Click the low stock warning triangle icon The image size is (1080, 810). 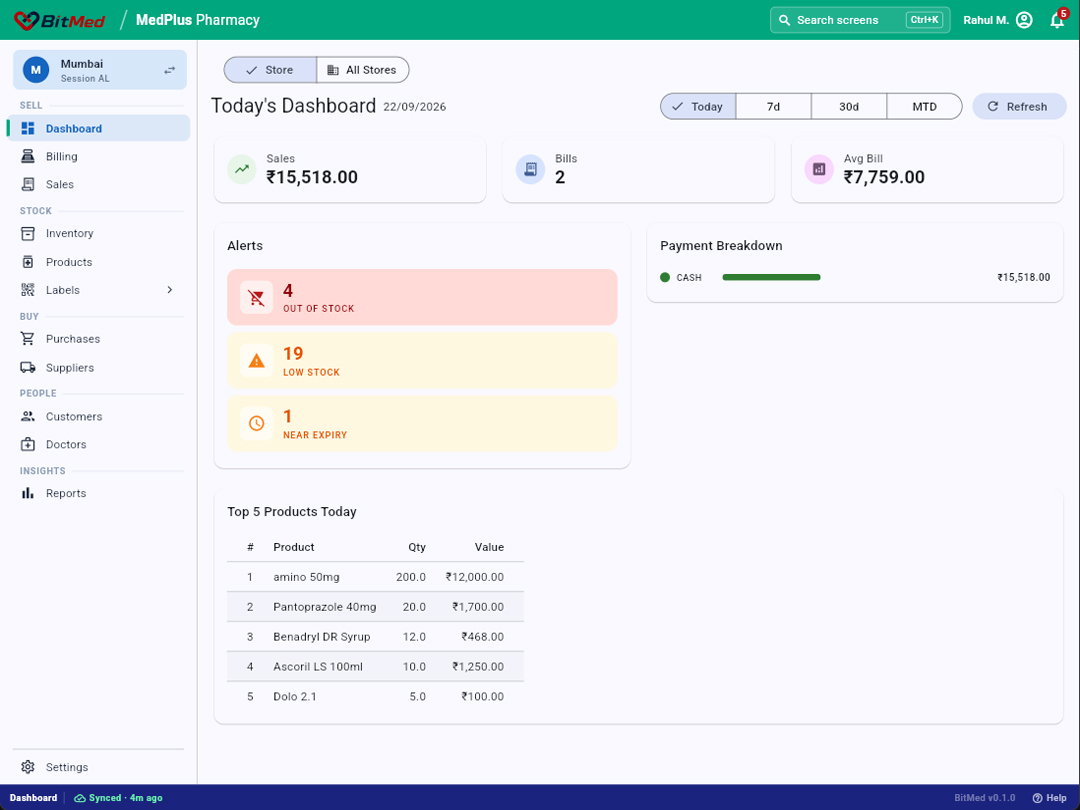(256, 360)
